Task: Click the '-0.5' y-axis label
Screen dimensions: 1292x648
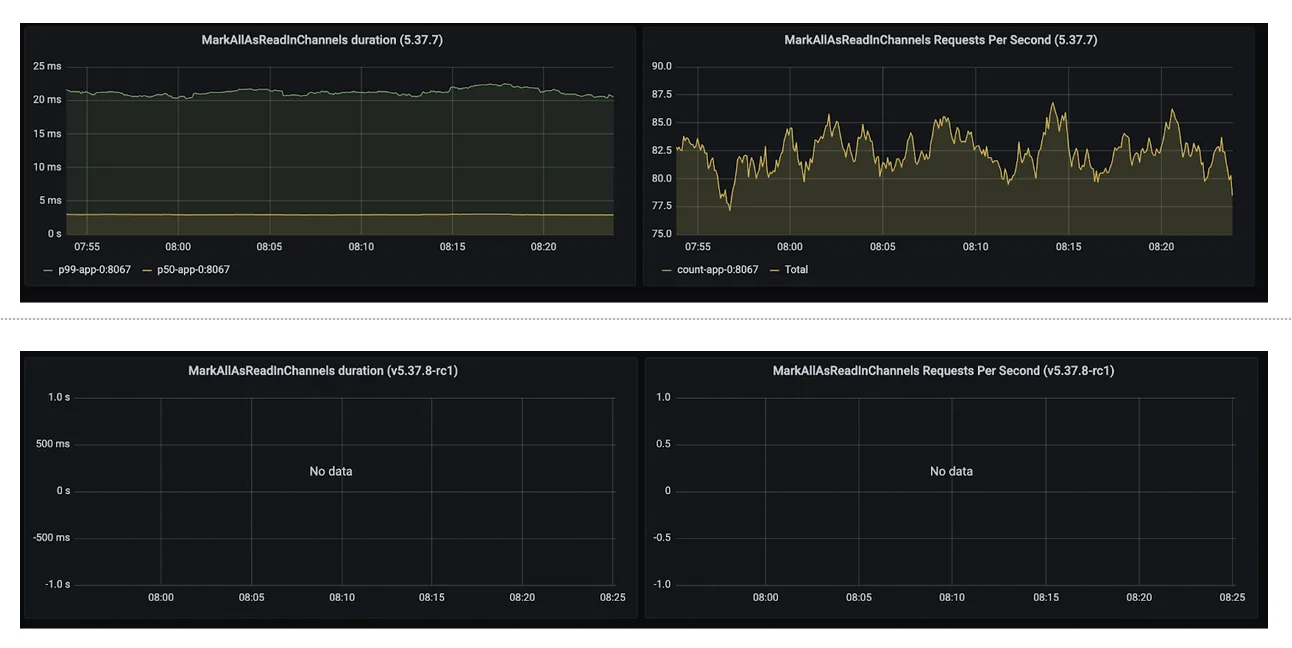Action: pyautogui.click(x=662, y=538)
